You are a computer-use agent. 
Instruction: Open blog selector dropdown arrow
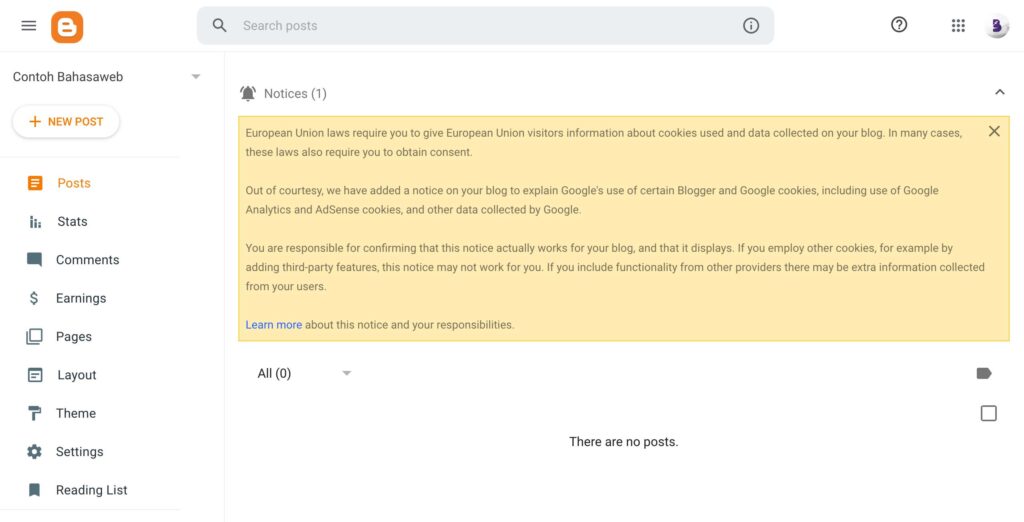tap(195, 76)
